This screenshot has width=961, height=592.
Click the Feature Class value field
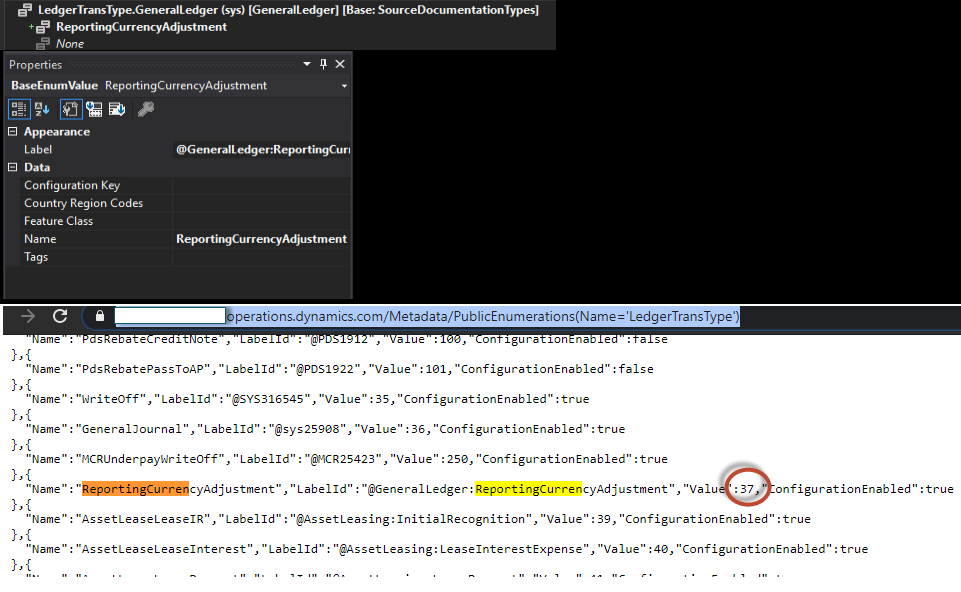pyautogui.click(x=262, y=221)
